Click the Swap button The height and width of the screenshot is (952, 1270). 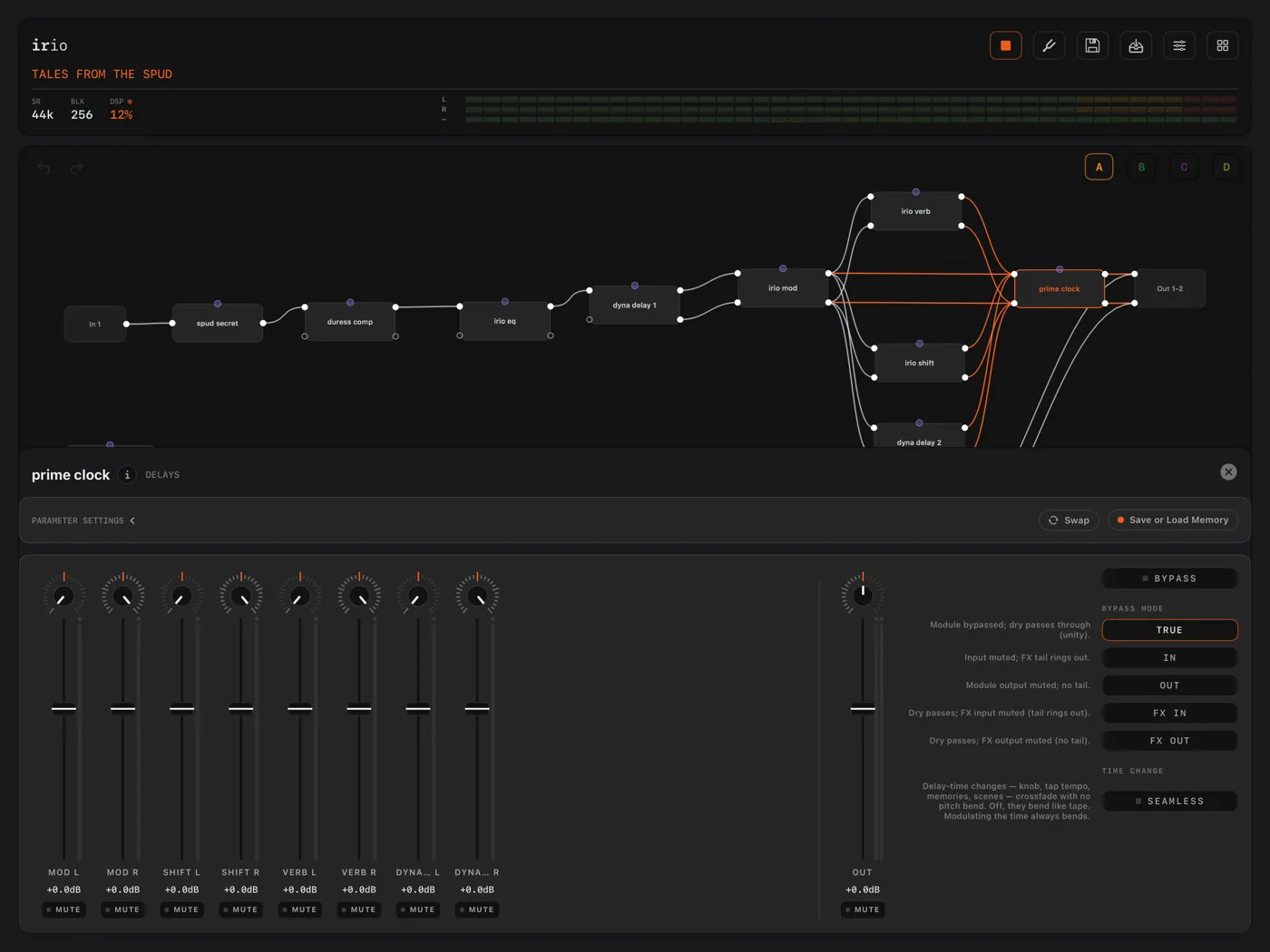(1069, 520)
